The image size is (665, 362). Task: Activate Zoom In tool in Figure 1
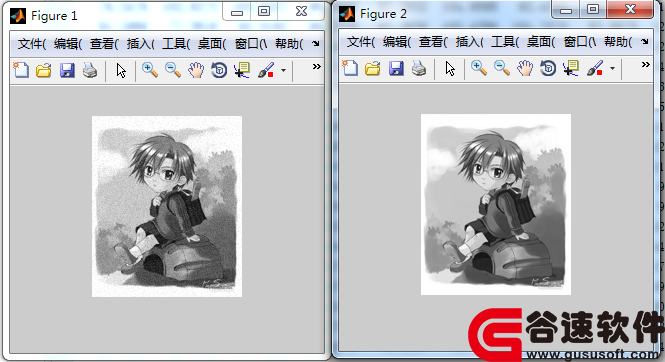150,70
